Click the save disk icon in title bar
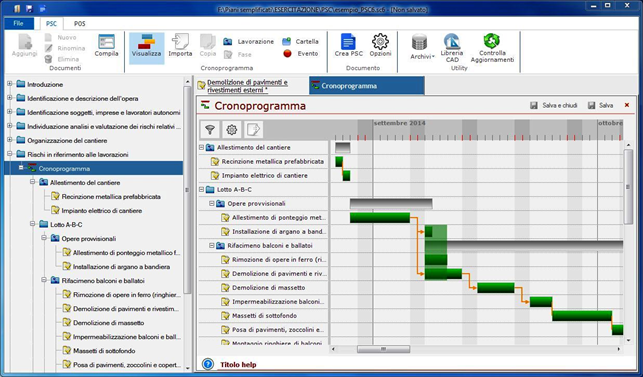 coord(29,9)
